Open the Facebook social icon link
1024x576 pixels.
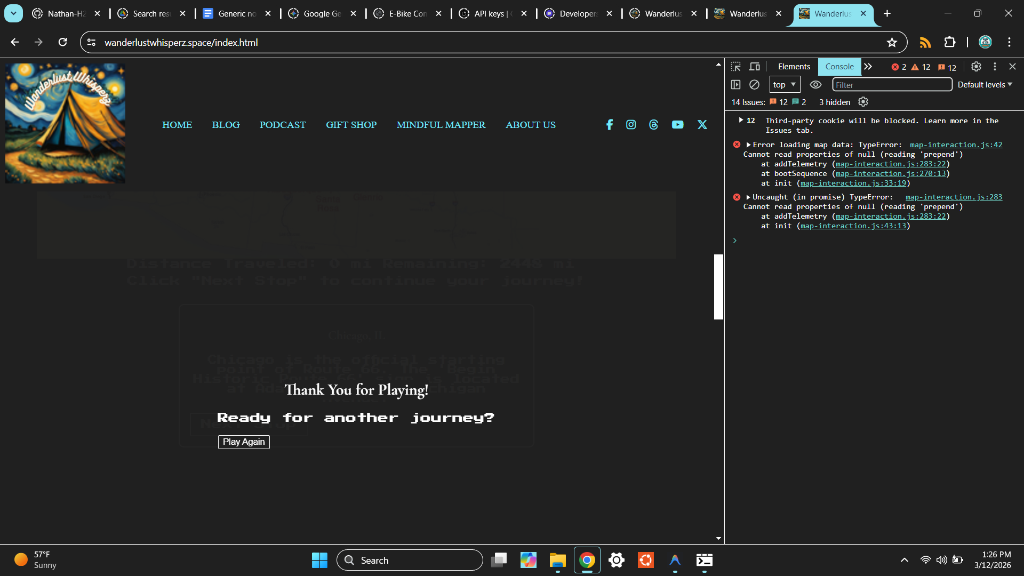click(609, 125)
